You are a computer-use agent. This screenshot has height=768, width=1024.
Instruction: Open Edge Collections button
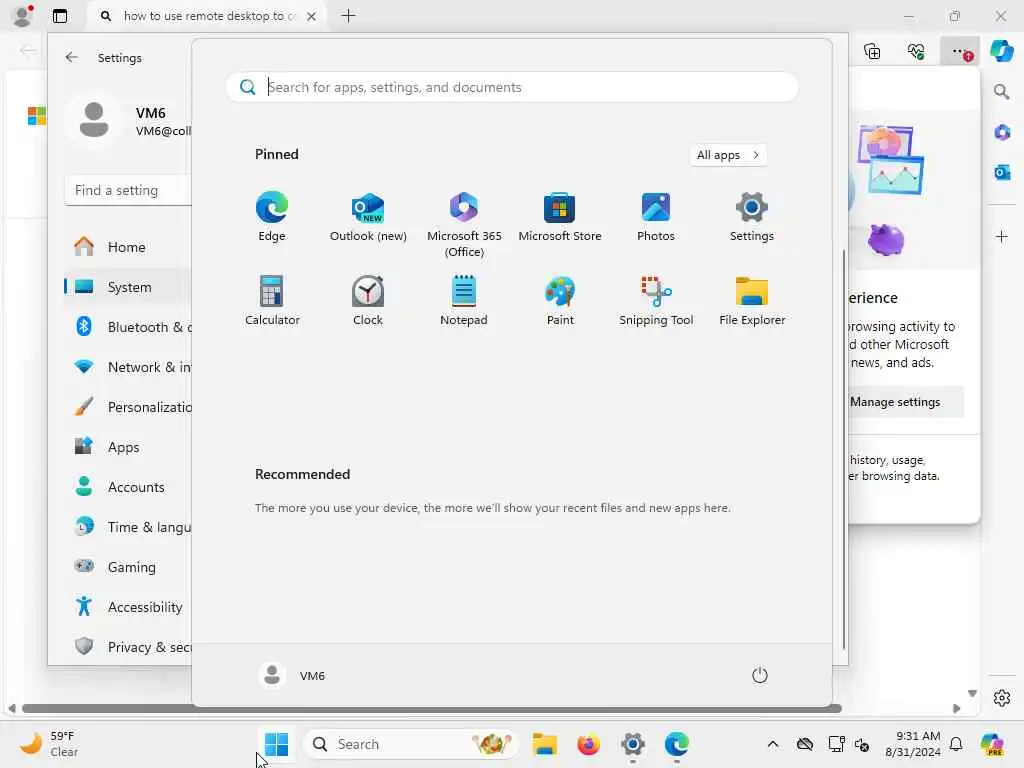[872, 51]
